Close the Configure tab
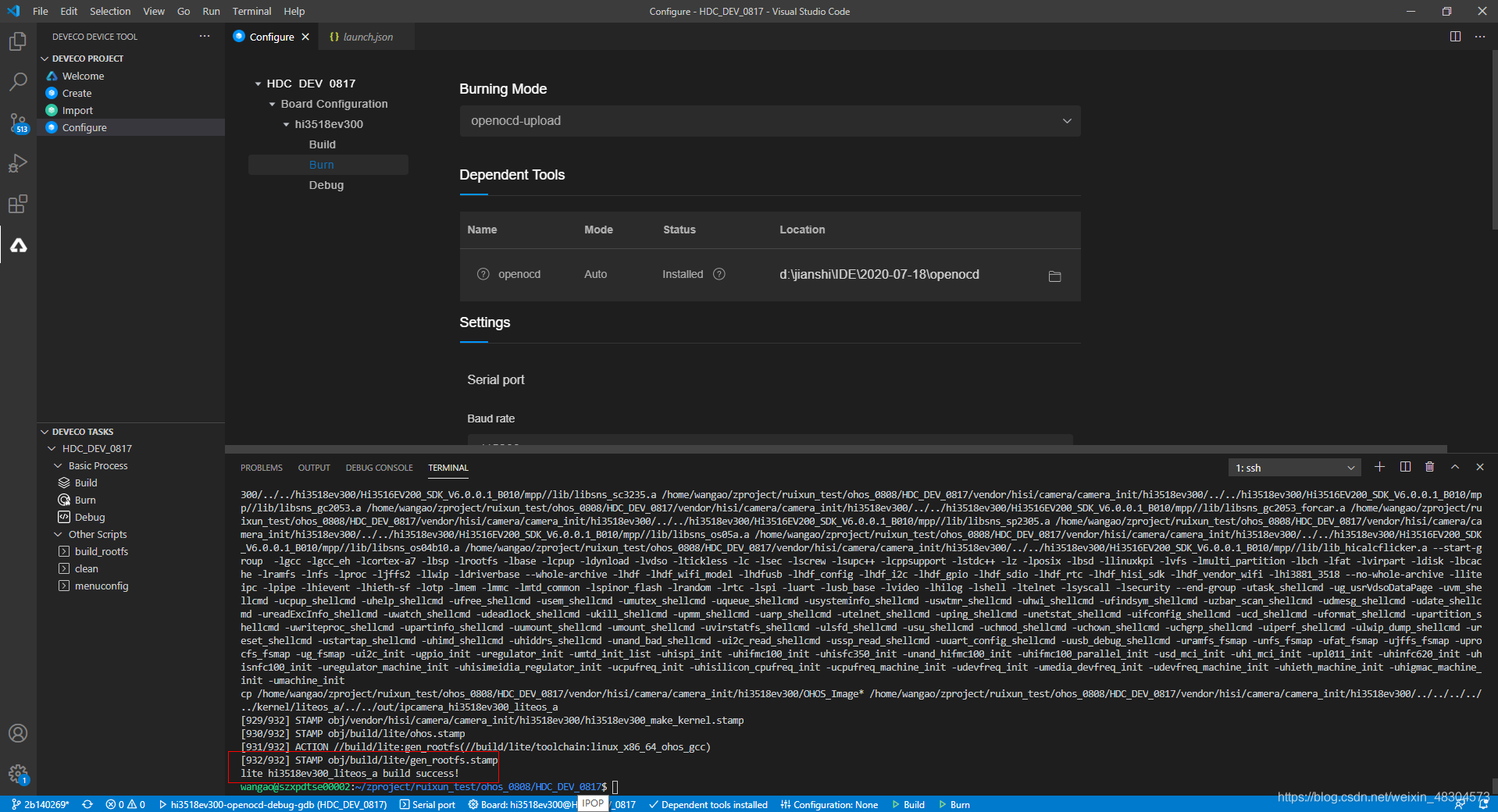 [305, 37]
